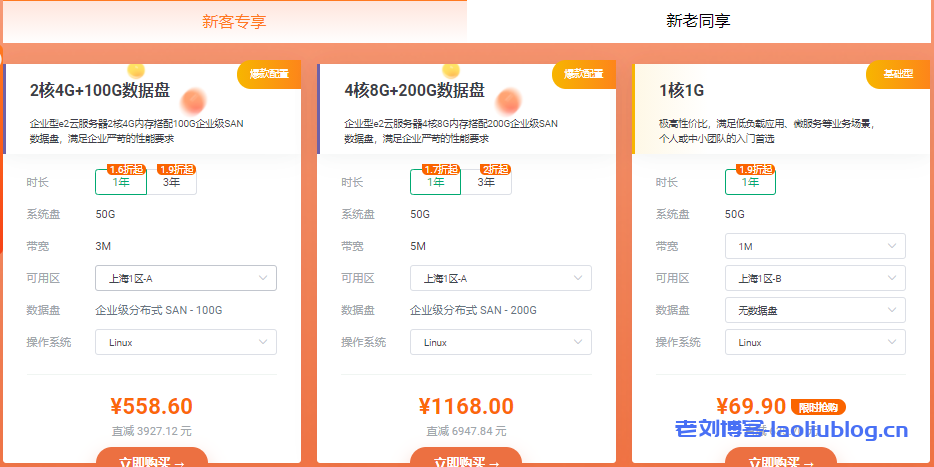Click 爆款配置 badge on 4核8G card
The width and height of the screenshot is (934, 467).
pyautogui.click(x=584, y=74)
